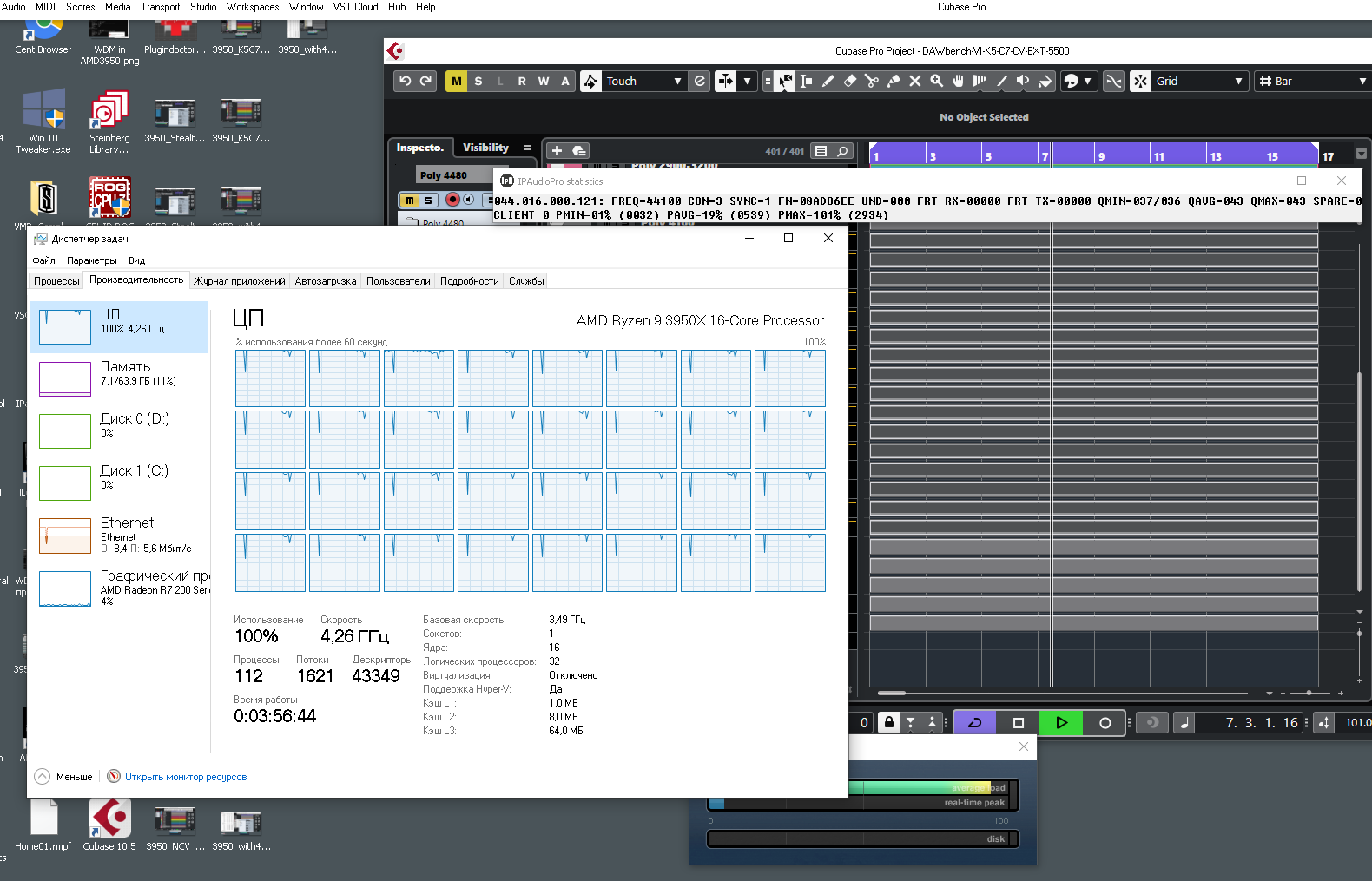Select the Color tool
The height and width of the screenshot is (881, 1372).
[1045, 81]
